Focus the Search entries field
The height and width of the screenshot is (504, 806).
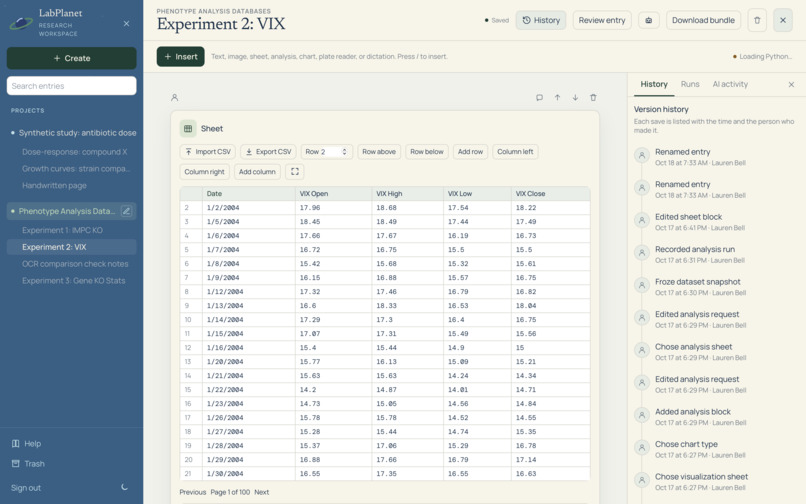tap(71, 86)
